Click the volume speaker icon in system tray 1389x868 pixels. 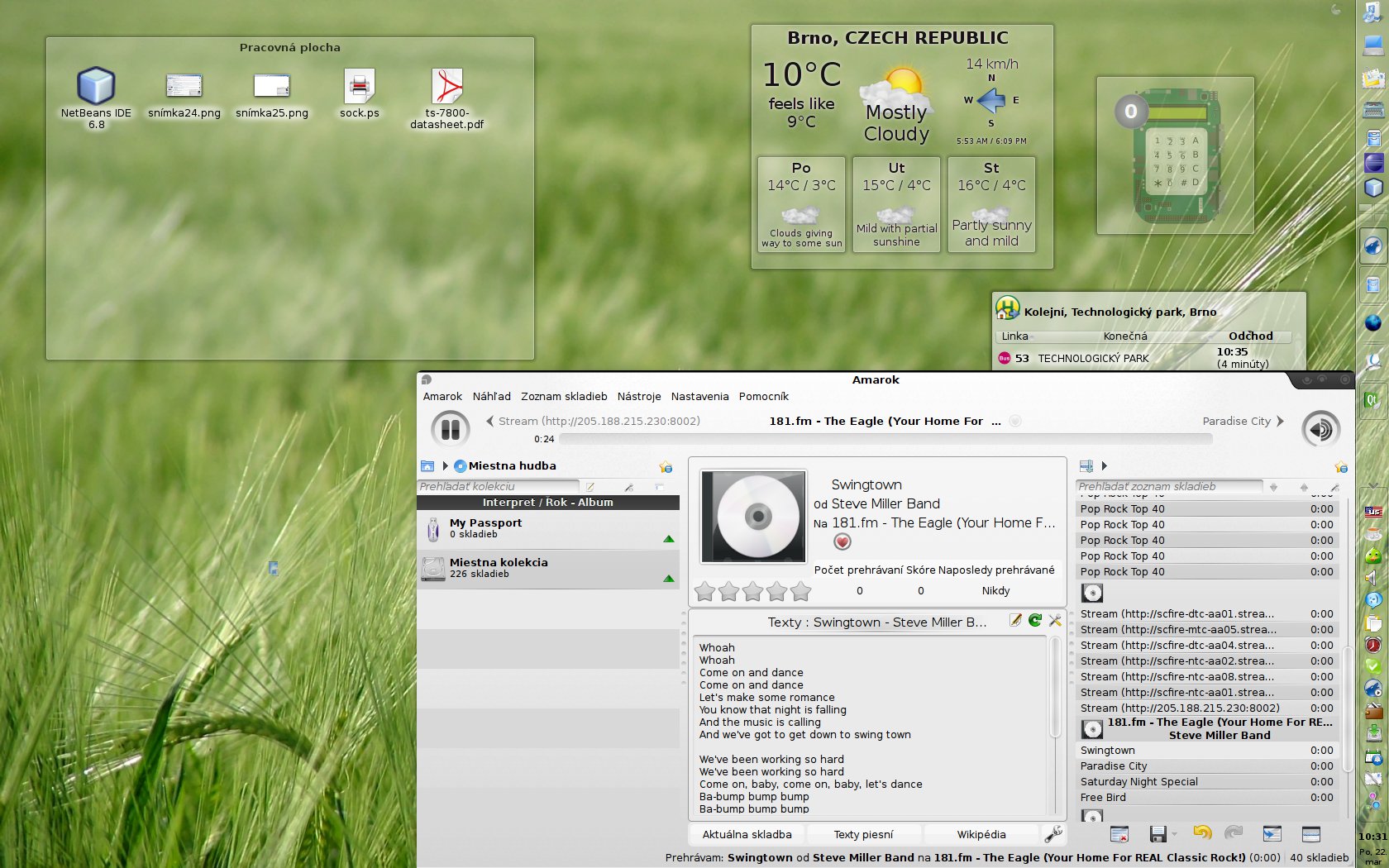coord(1372,577)
